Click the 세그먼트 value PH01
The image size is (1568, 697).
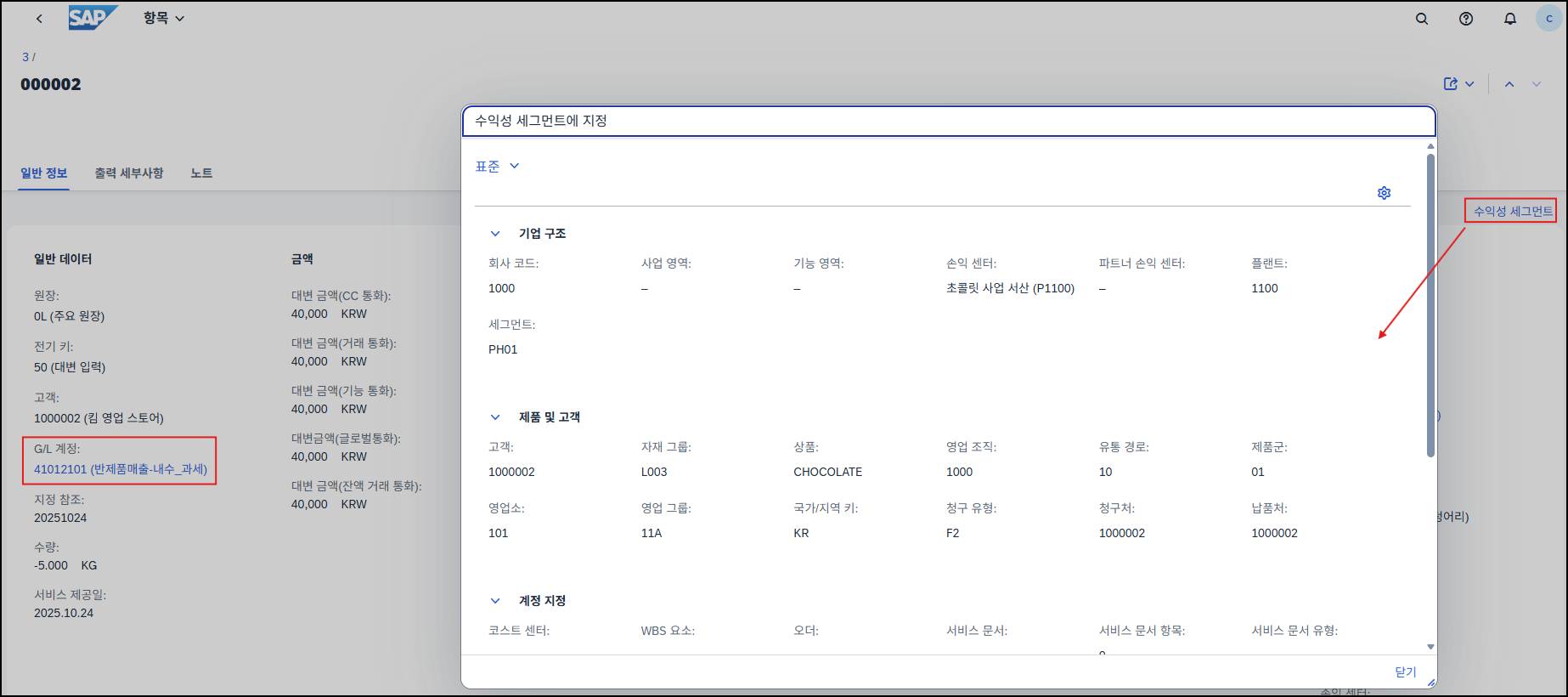point(503,349)
